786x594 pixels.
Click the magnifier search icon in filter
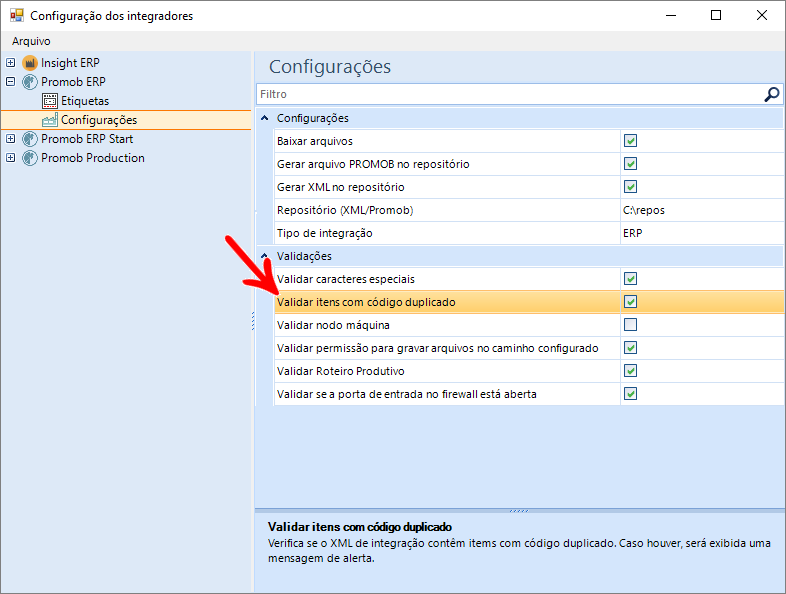(x=771, y=94)
